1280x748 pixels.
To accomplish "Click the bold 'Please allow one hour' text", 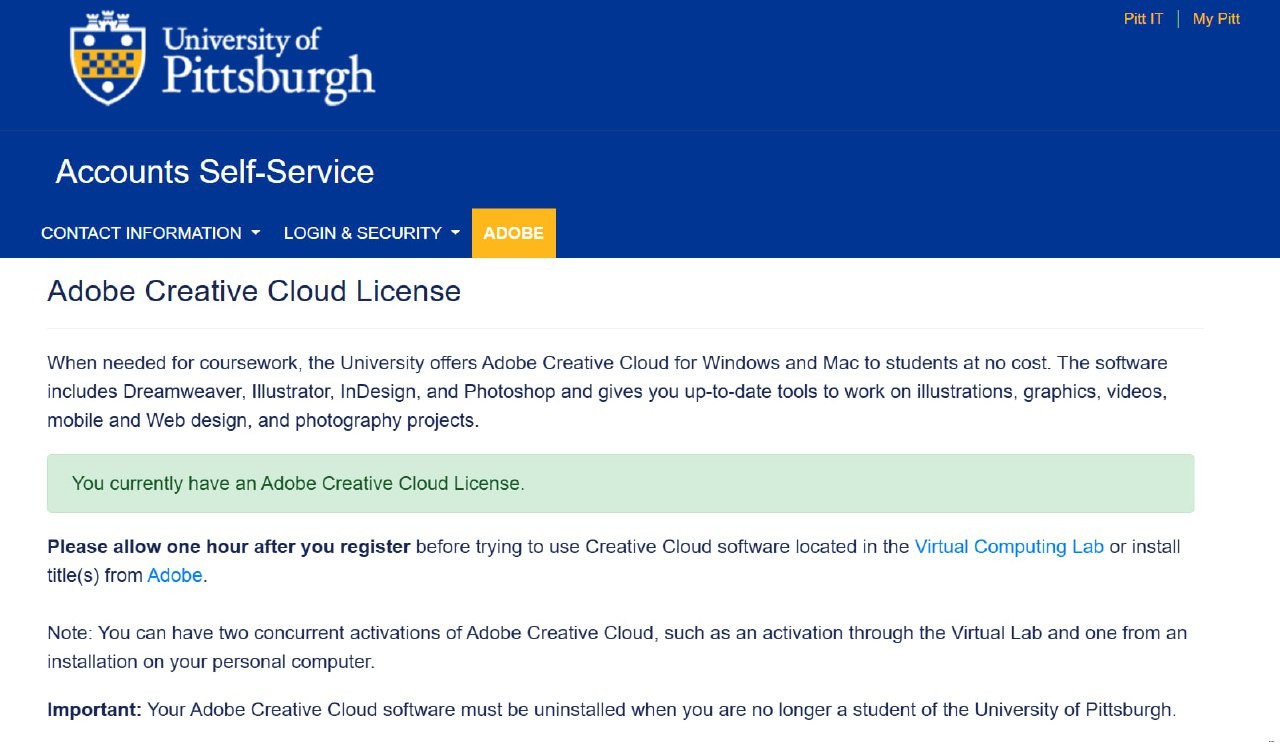I will coord(229,547).
